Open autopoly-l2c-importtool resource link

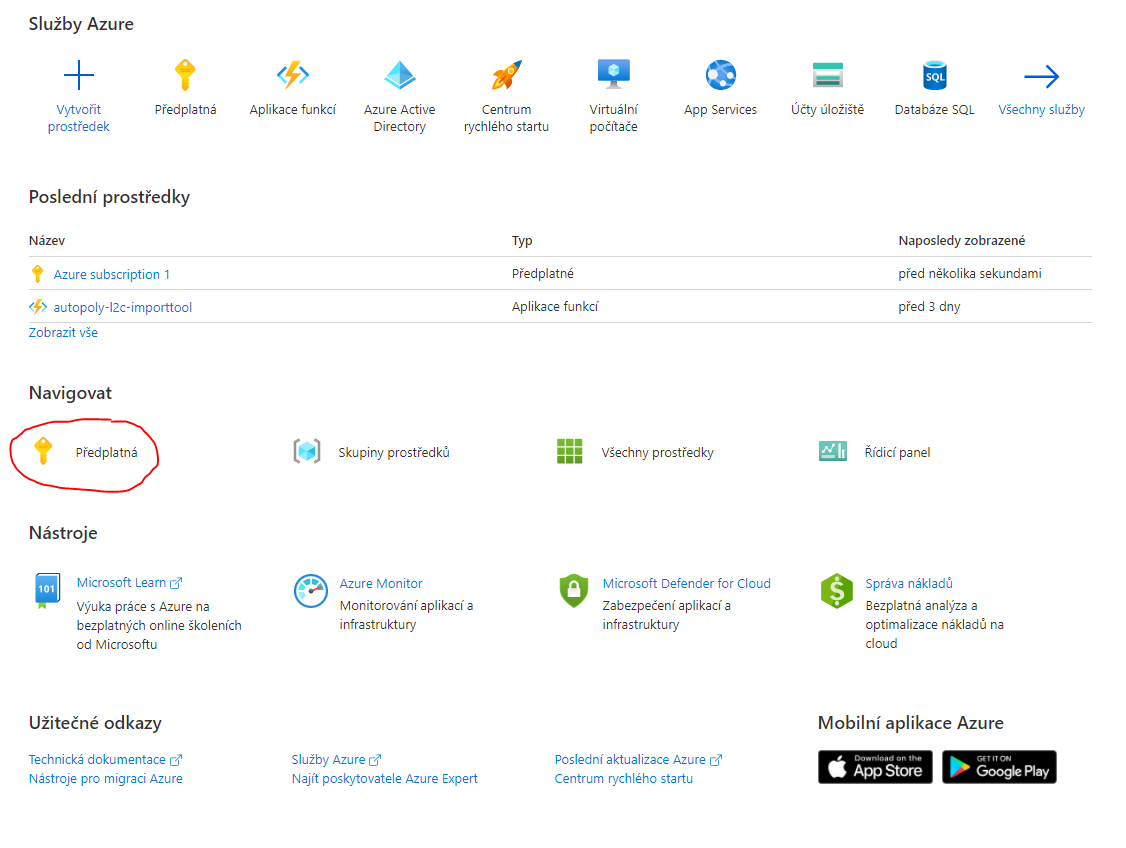pyautogui.click(x=122, y=307)
